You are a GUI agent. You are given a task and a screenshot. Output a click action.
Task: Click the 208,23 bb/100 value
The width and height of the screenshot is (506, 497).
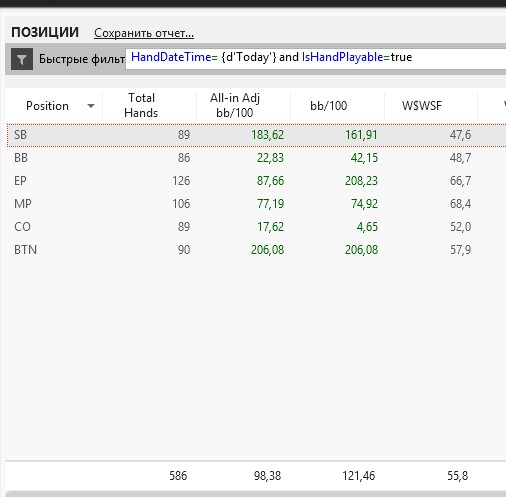361,181
